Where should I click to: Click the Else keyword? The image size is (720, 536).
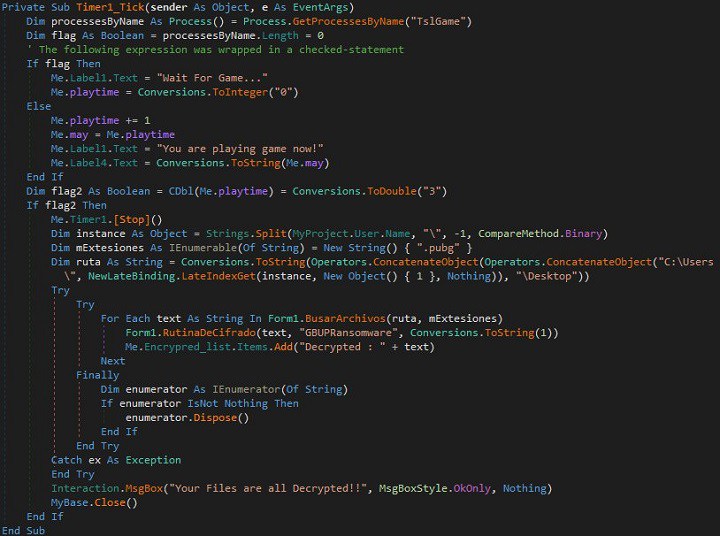(39, 107)
